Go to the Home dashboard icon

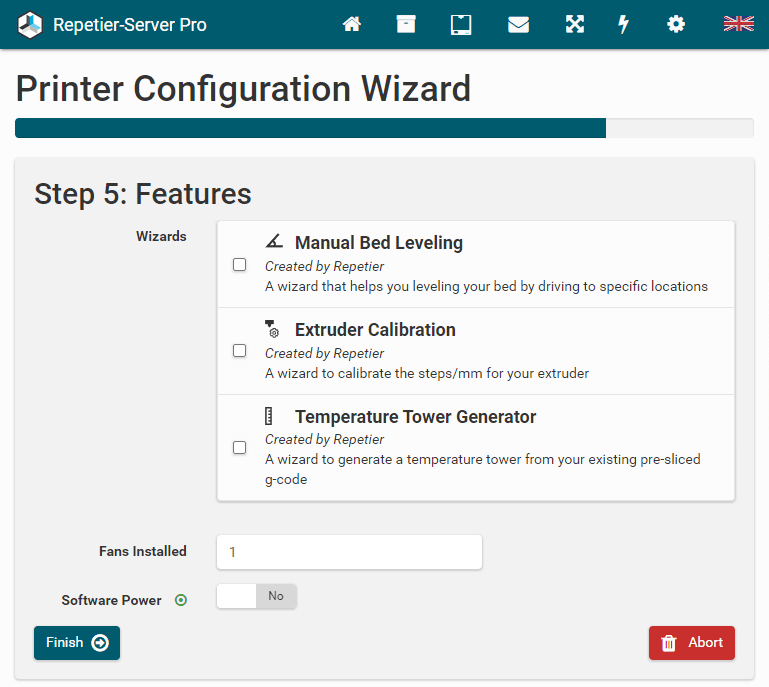(x=351, y=24)
